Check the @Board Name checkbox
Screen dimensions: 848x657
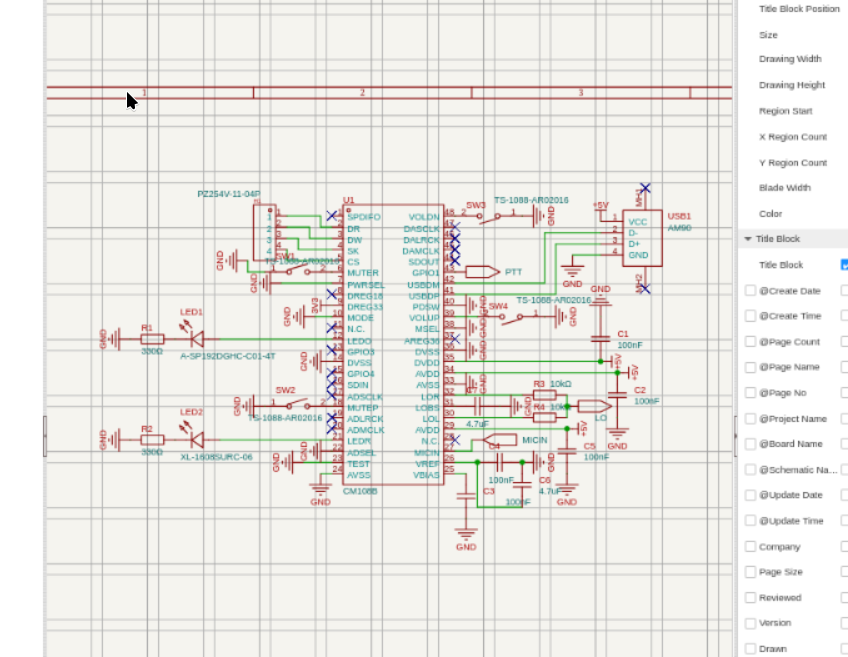[751, 444]
